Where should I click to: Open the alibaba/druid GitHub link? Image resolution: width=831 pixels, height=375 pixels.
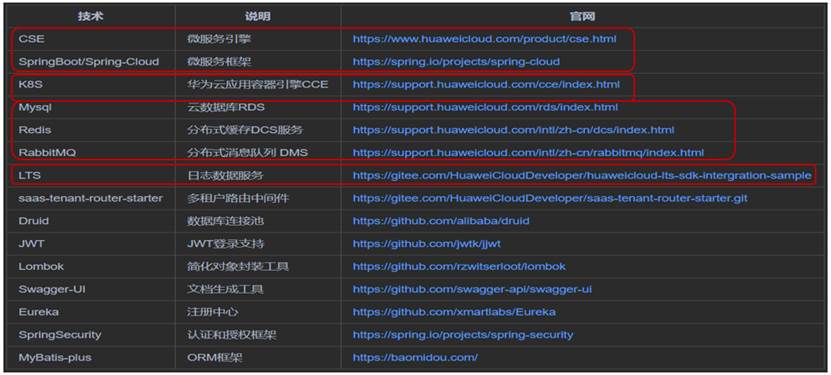click(x=441, y=221)
